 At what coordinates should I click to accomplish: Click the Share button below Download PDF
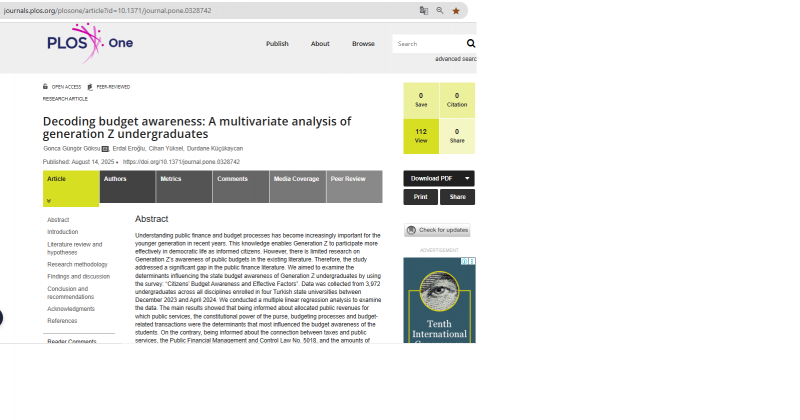[457, 197]
